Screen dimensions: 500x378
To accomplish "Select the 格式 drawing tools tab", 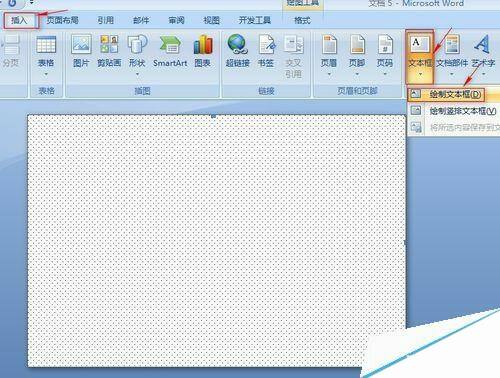I will click(302, 21).
